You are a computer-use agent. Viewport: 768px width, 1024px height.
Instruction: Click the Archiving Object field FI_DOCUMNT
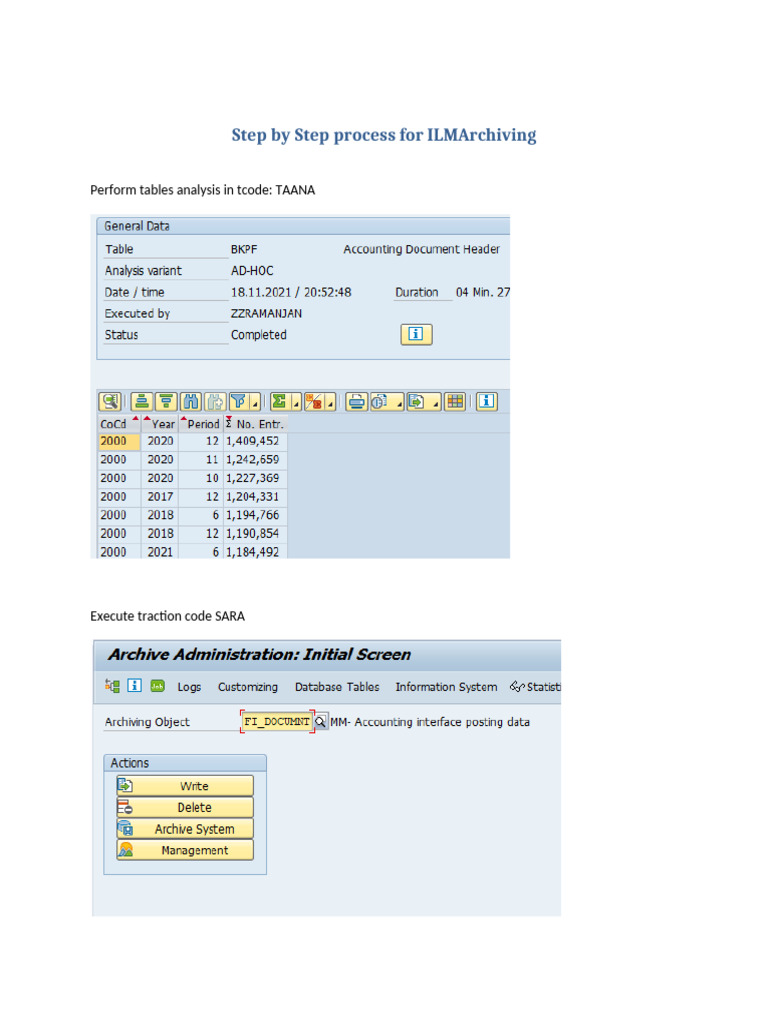pos(277,722)
